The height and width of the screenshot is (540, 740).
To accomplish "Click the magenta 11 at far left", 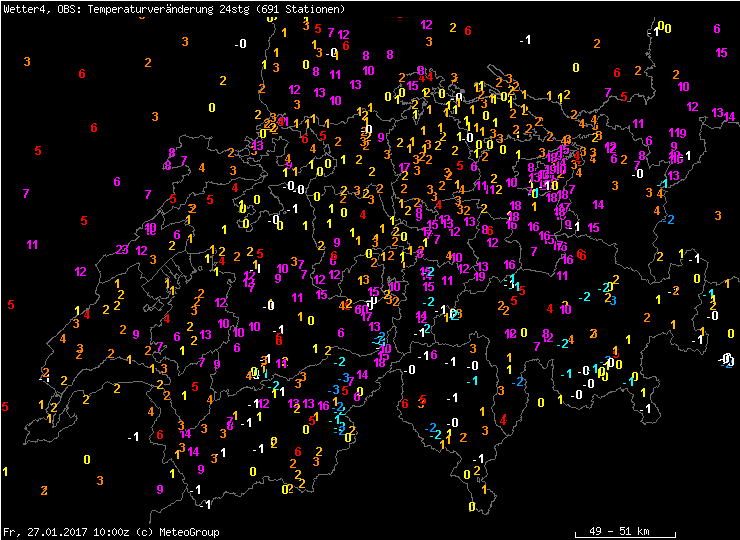I will point(33,244).
